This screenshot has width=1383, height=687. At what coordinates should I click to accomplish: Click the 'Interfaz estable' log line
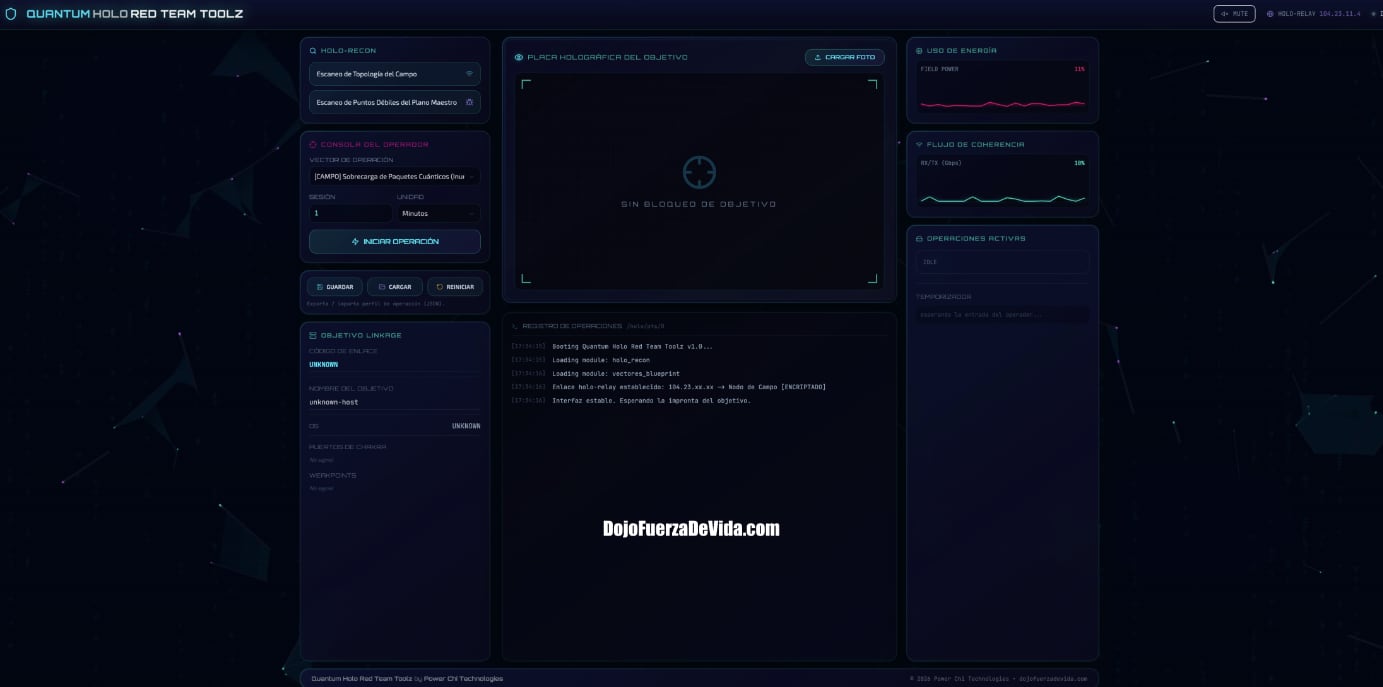tap(651, 400)
